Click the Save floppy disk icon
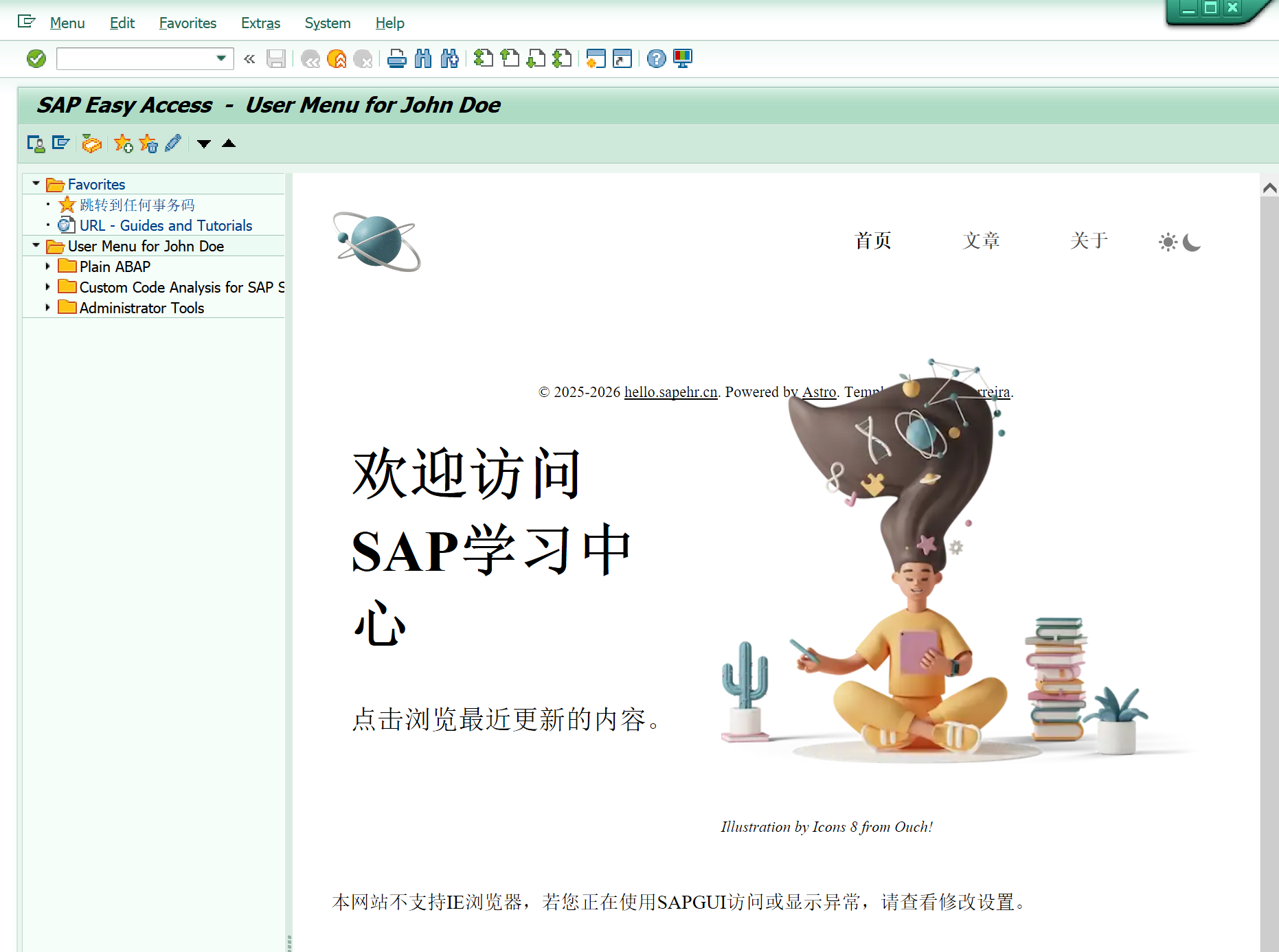The width and height of the screenshot is (1279, 952). 276,59
